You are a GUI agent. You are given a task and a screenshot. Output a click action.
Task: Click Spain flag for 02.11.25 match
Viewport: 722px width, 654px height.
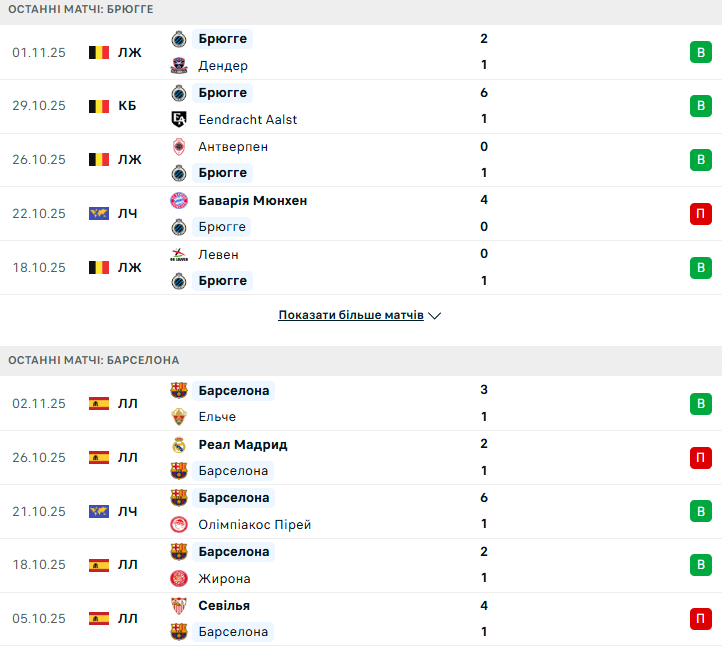coord(99,404)
